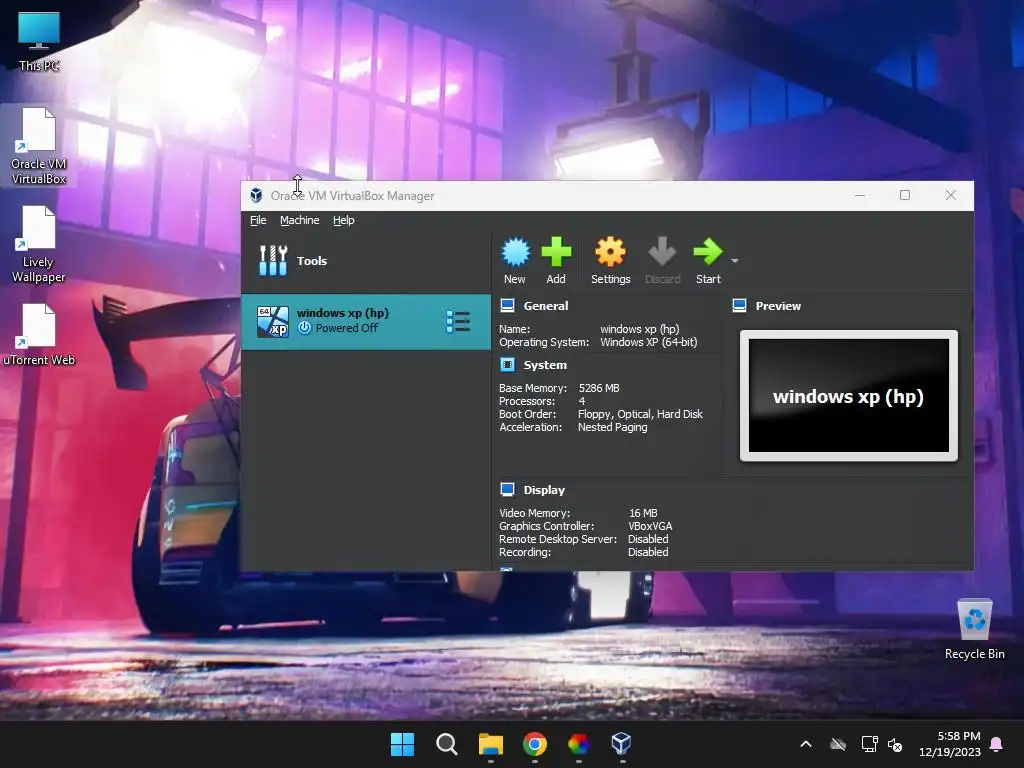The height and width of the screenshot is (768, 1024).
Task: Select windows xp (hp) virtual machine
Action: (x=366, y=321)
